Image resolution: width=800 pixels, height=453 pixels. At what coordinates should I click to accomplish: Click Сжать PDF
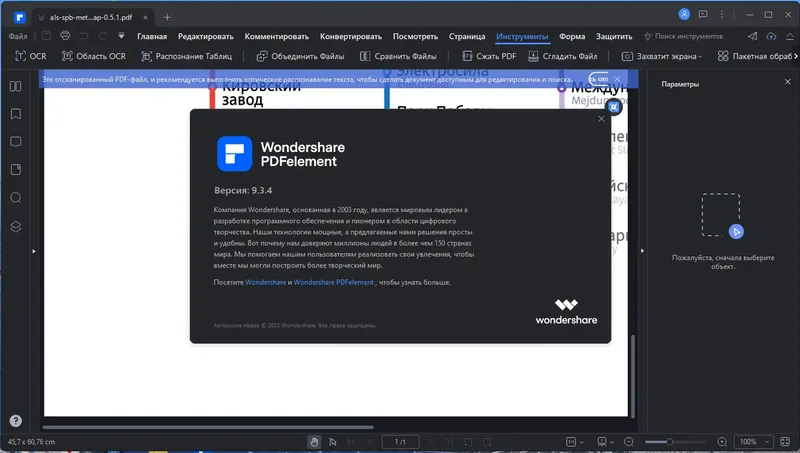(x=489, y=56)
